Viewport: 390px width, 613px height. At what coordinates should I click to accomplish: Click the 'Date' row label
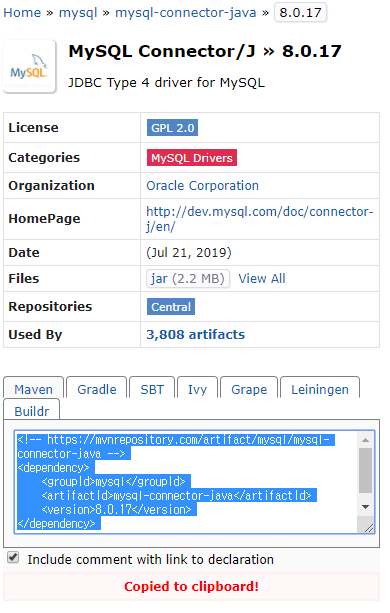(24, 253)
